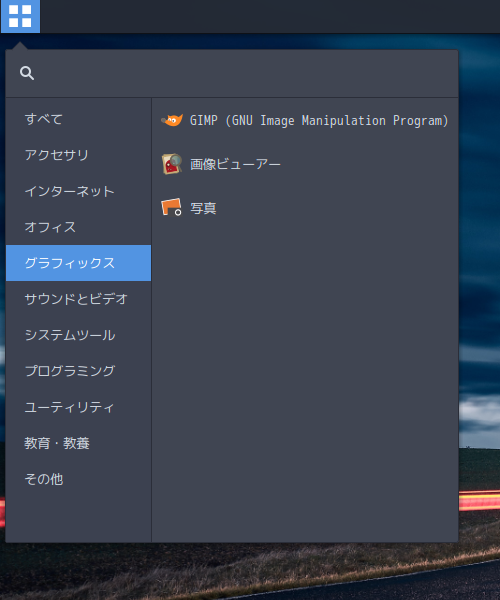
Task: Select highlighted グラフィックス category
Action: click(x=78, y=263)
